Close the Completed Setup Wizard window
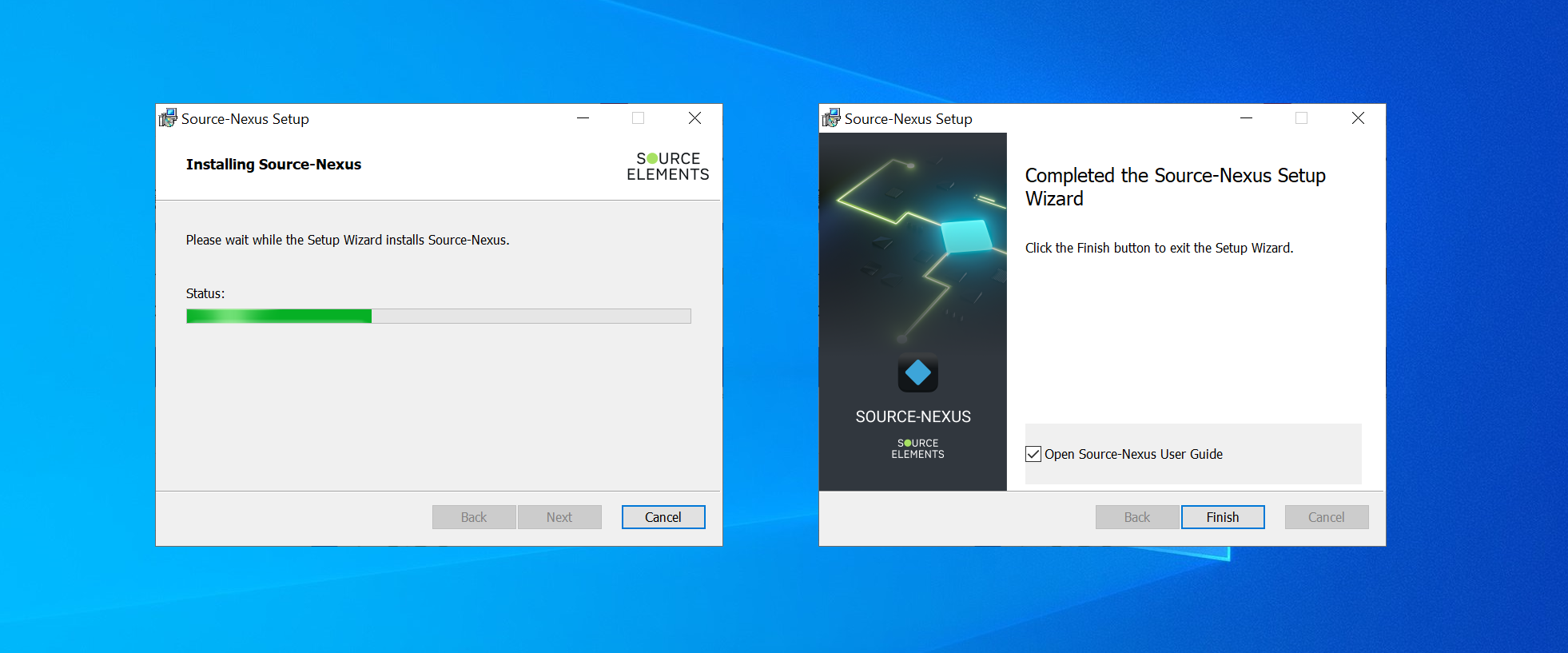Viewport: 1568px width, 653px height. point(1358,118)
